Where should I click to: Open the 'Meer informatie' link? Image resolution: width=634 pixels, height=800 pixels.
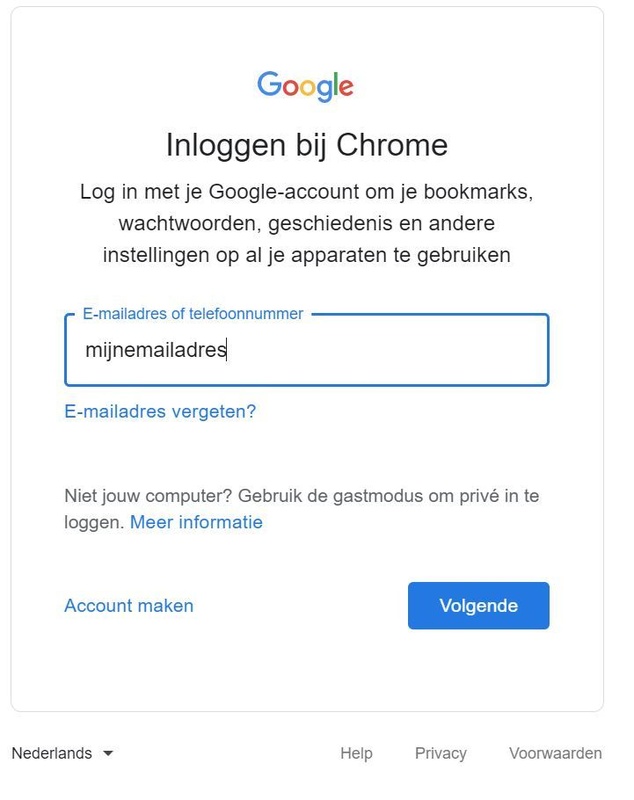click(196, 522)
